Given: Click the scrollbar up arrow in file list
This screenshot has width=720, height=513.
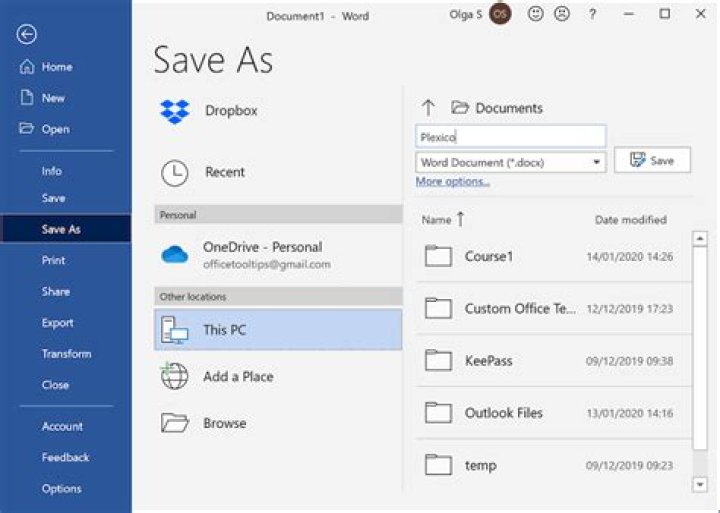Looking at the screenshot, I should coord(699,238).
